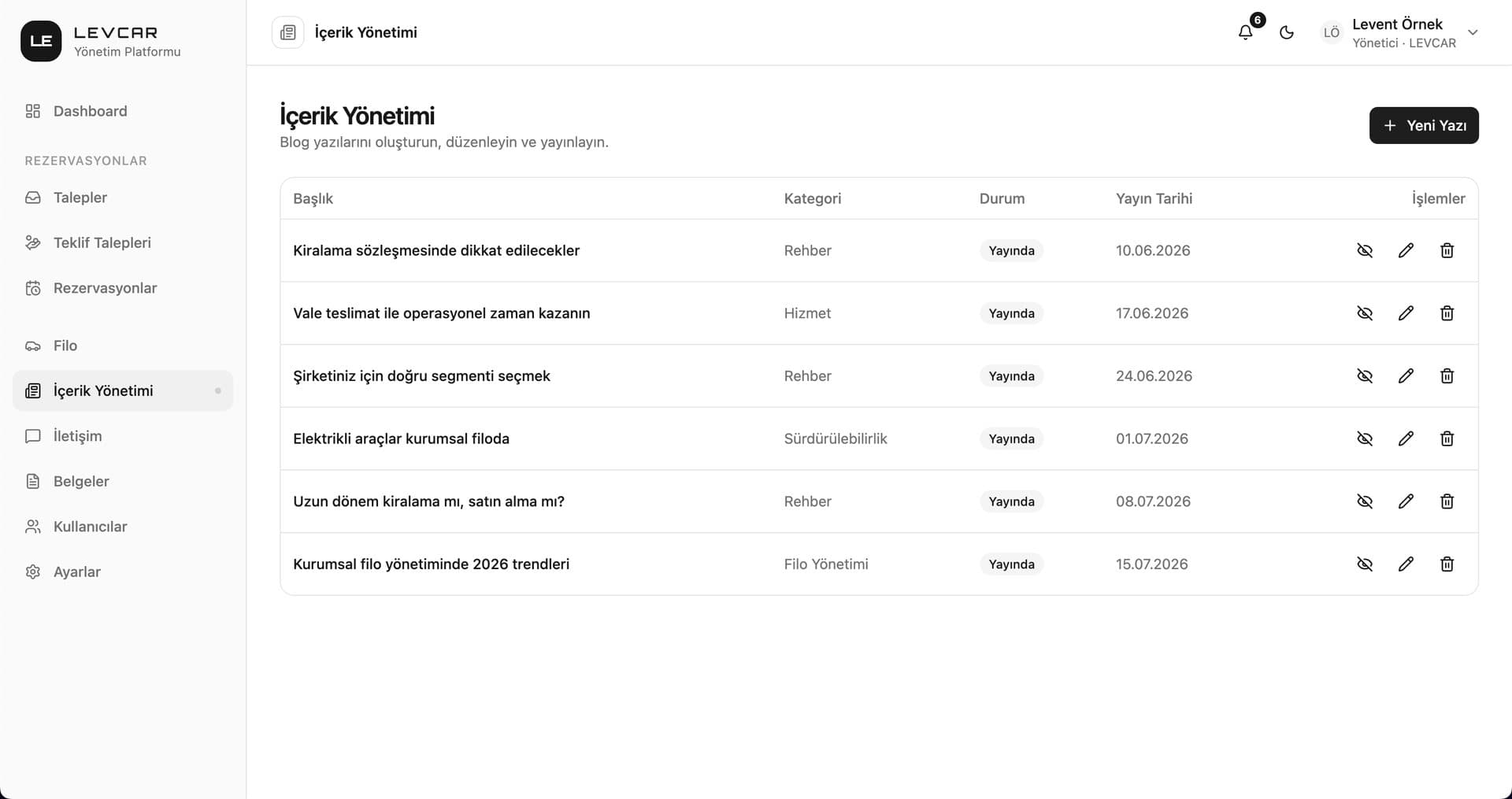The height and width of the screenshot is (799, 1512).
Task: Select İçerik Yönetimi sidebar item
Action: click(x=123, y=390)
